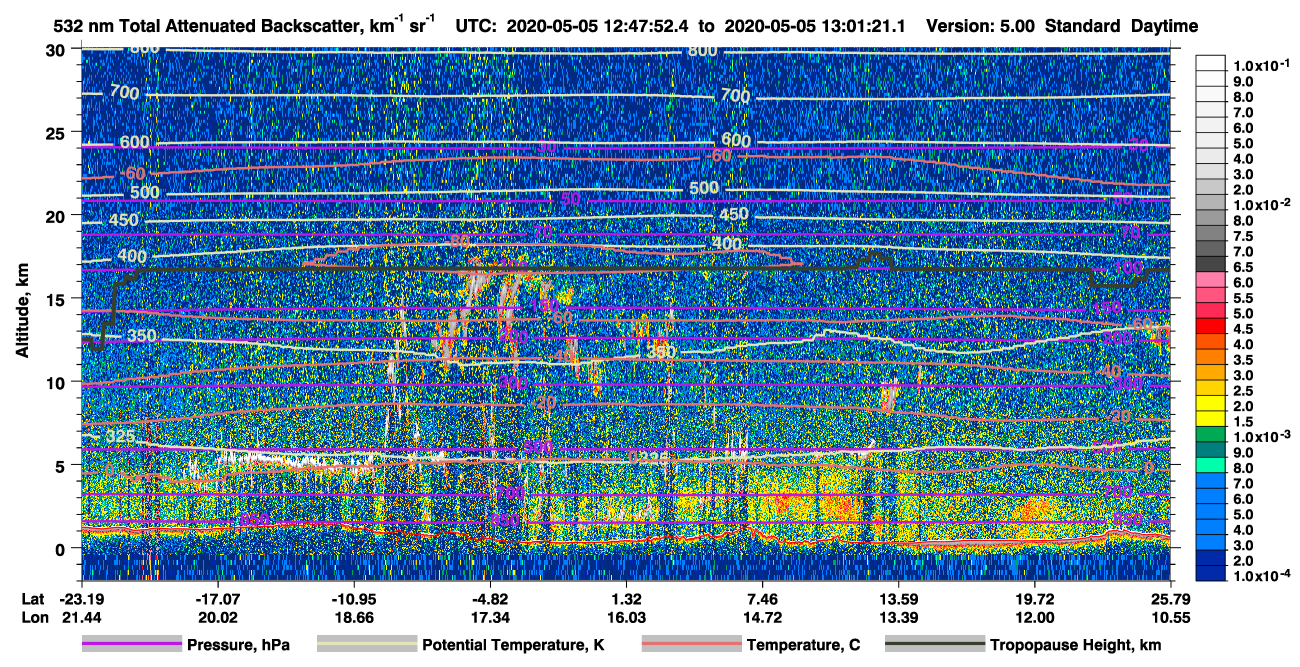Screen dimensions: 1300x667
Task: Select longitude value '14.72'
Action: [762, 617]
